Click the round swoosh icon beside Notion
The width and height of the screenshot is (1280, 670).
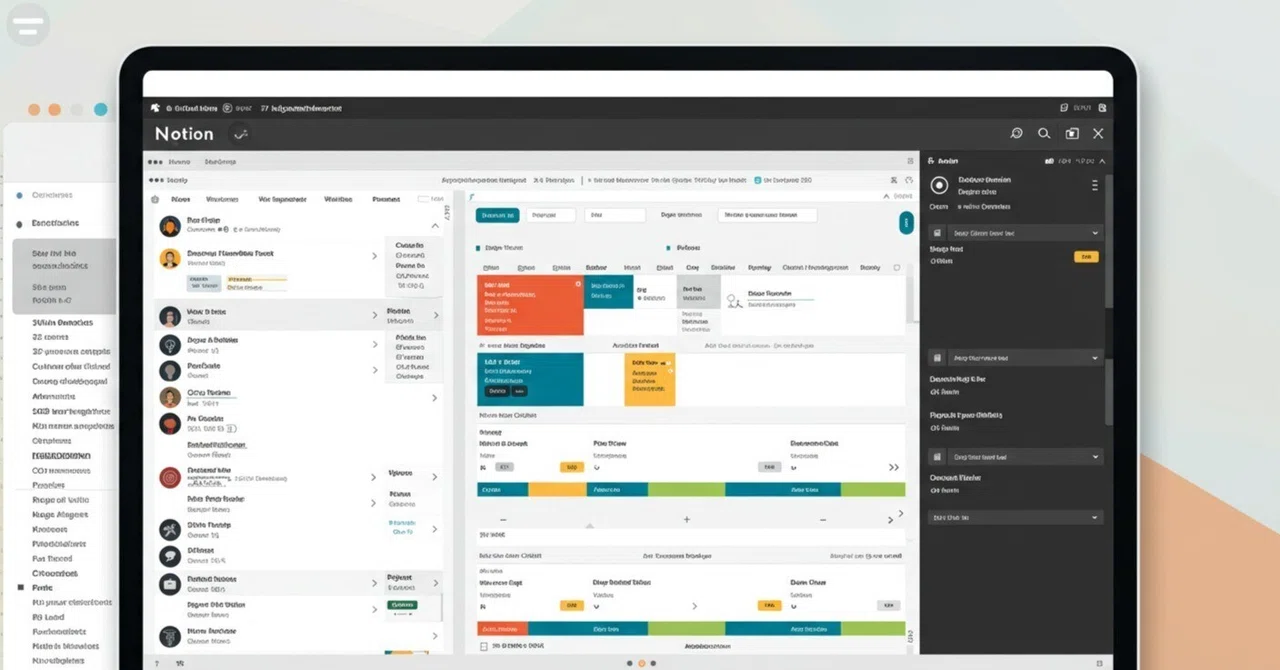[x=240, y=133]
